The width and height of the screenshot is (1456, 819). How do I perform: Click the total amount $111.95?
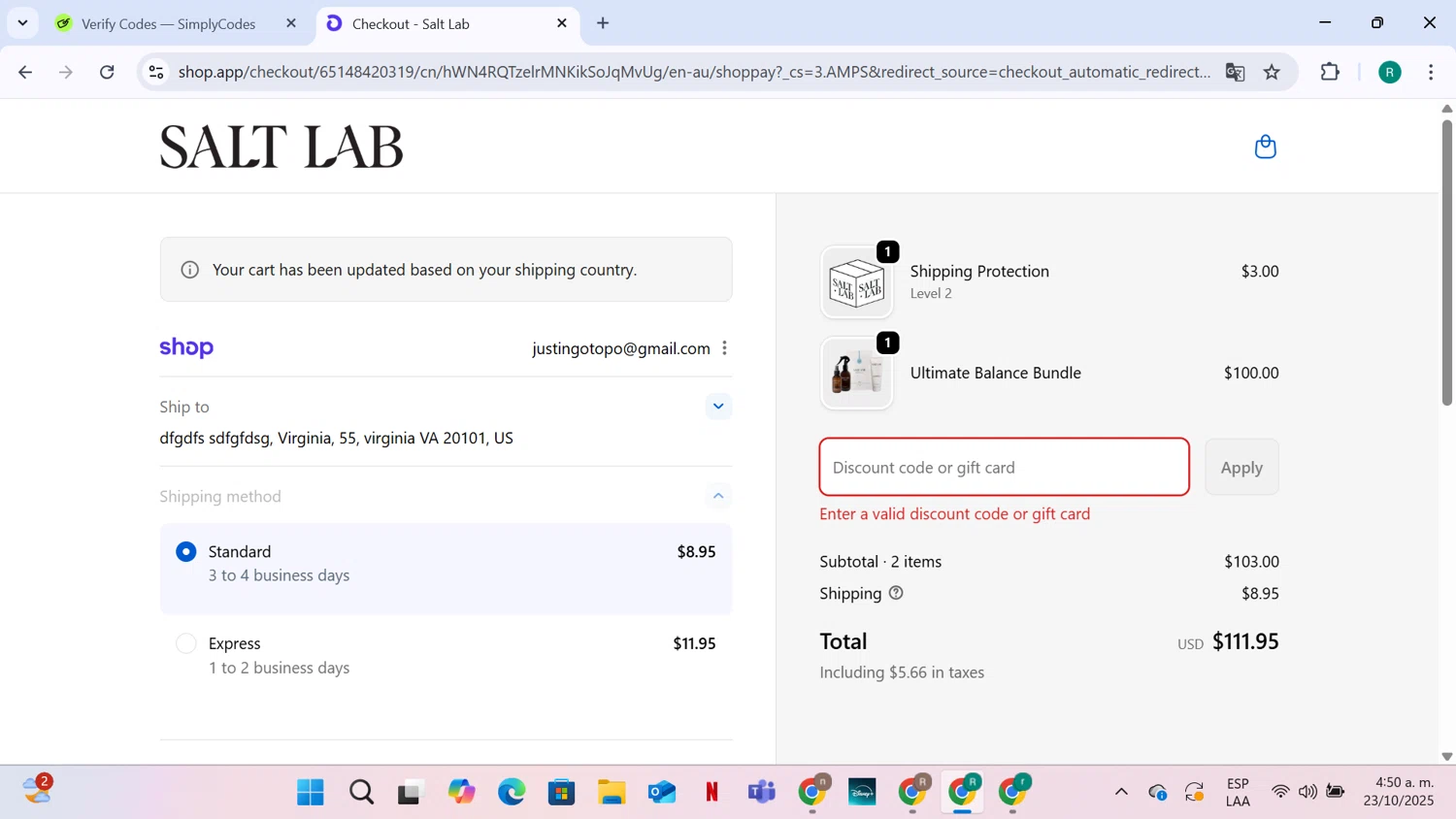[x=1245, y=641]
